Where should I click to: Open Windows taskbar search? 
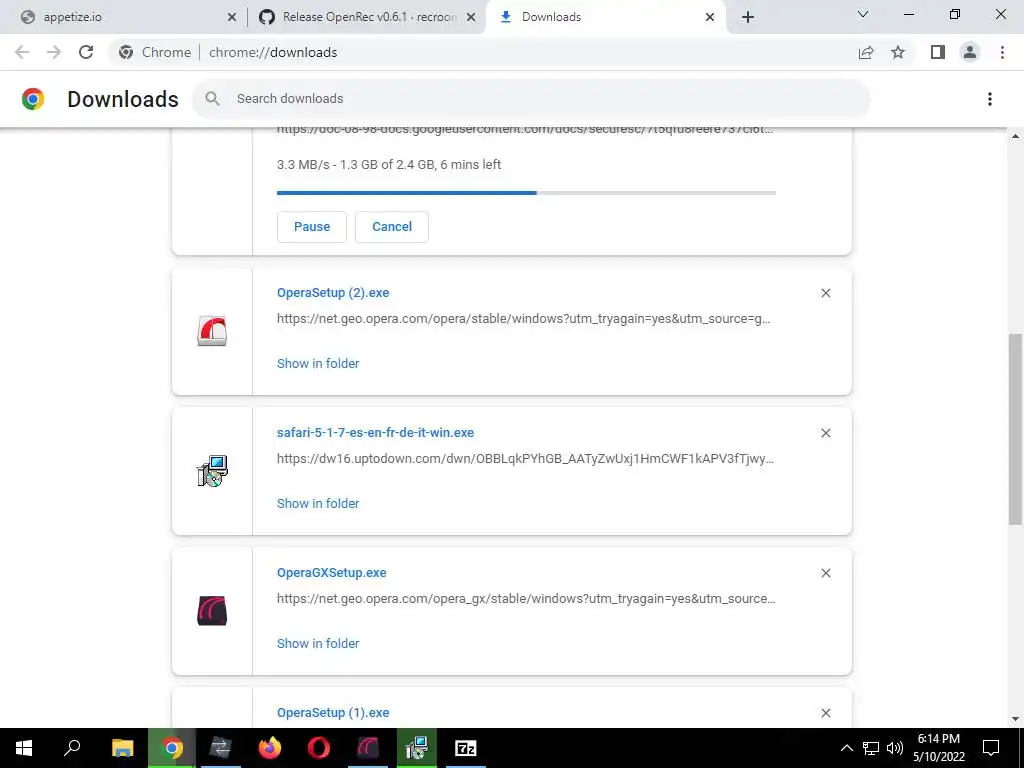click(x=72, y=748)
